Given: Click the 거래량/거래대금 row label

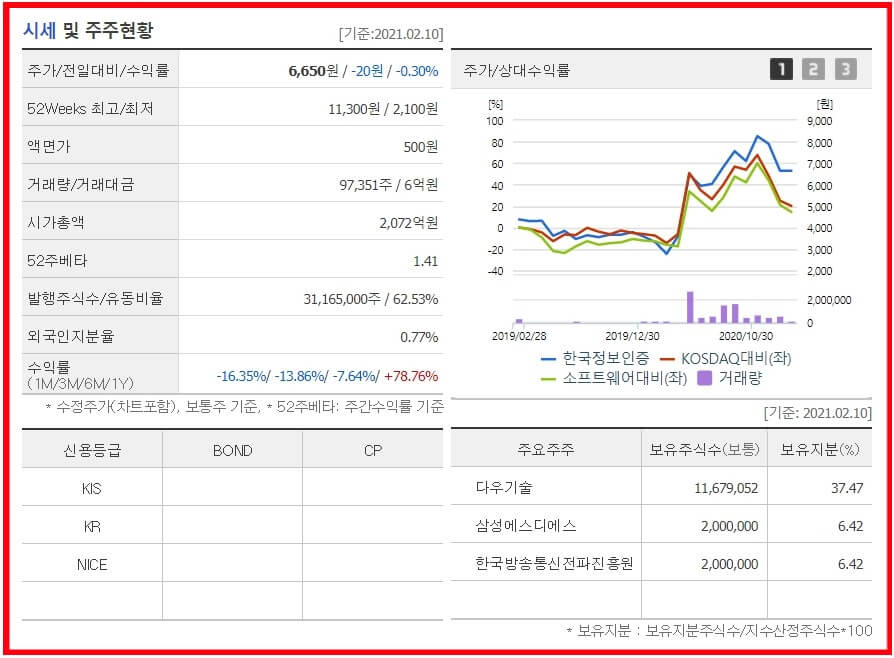Looking at the screenshot, I should click(80, 185).
